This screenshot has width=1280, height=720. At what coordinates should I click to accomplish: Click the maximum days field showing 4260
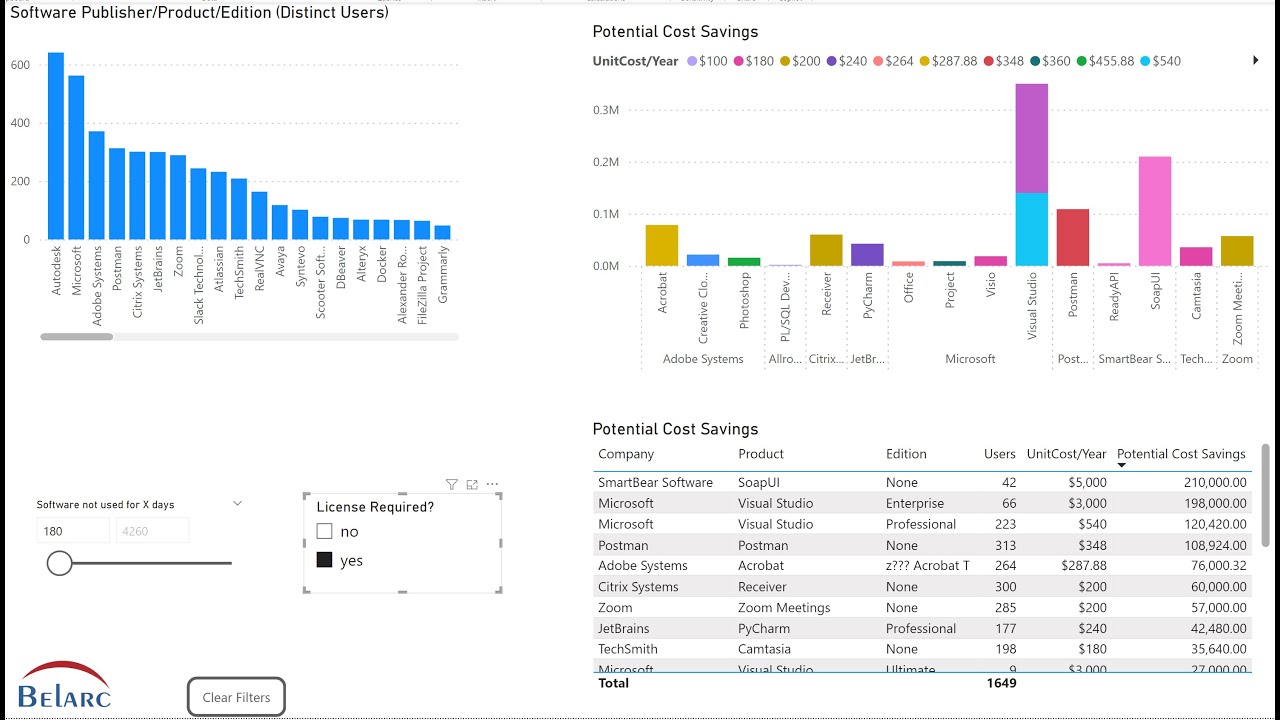[x=152, y=531]
